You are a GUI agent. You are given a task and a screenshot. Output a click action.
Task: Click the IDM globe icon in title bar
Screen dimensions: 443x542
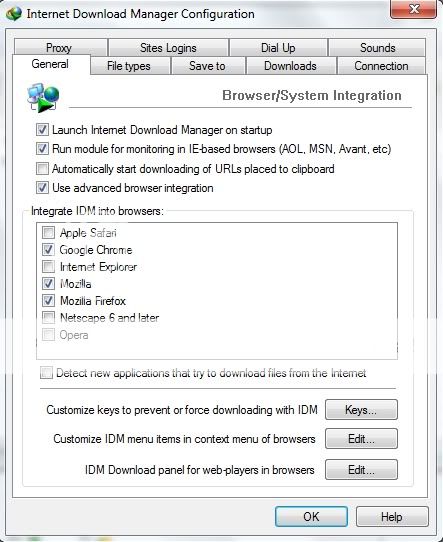tap(14, 13)
